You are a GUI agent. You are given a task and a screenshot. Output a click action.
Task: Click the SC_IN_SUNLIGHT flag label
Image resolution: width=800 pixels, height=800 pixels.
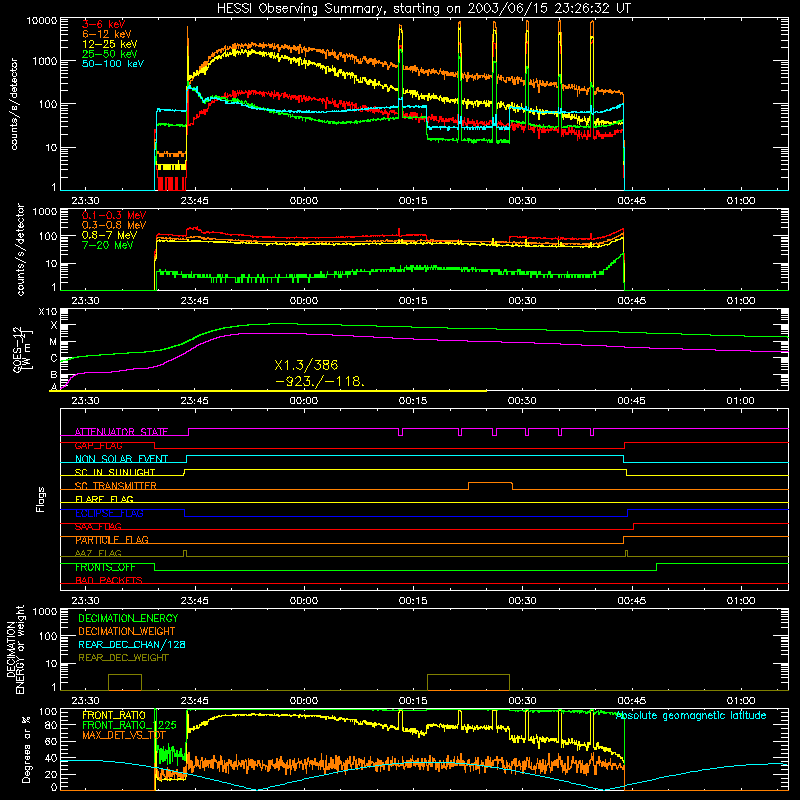pos(115,472)
